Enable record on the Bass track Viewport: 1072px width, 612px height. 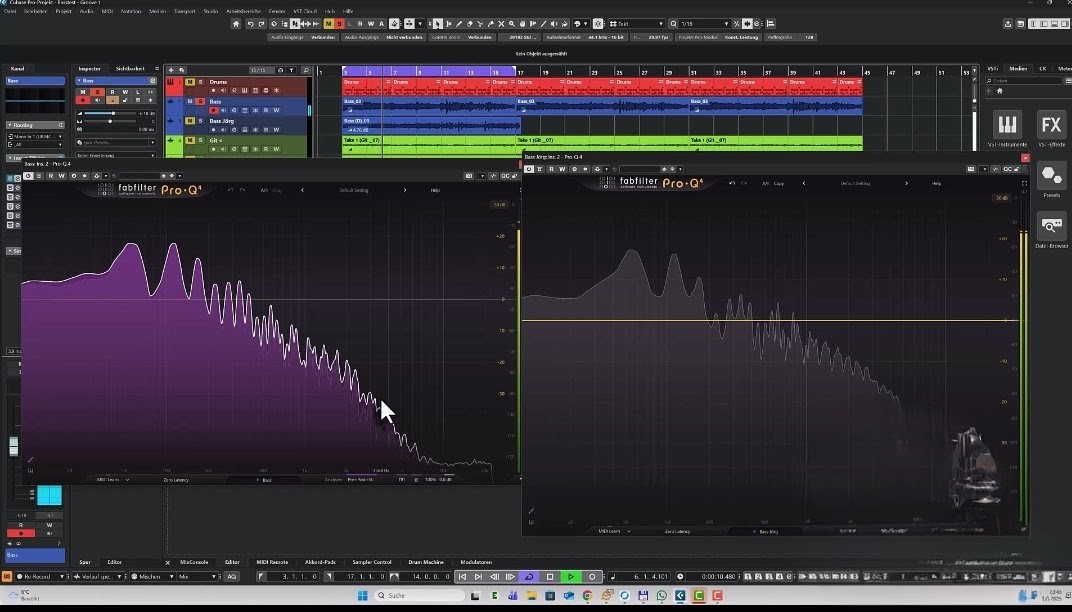point(213,110)
